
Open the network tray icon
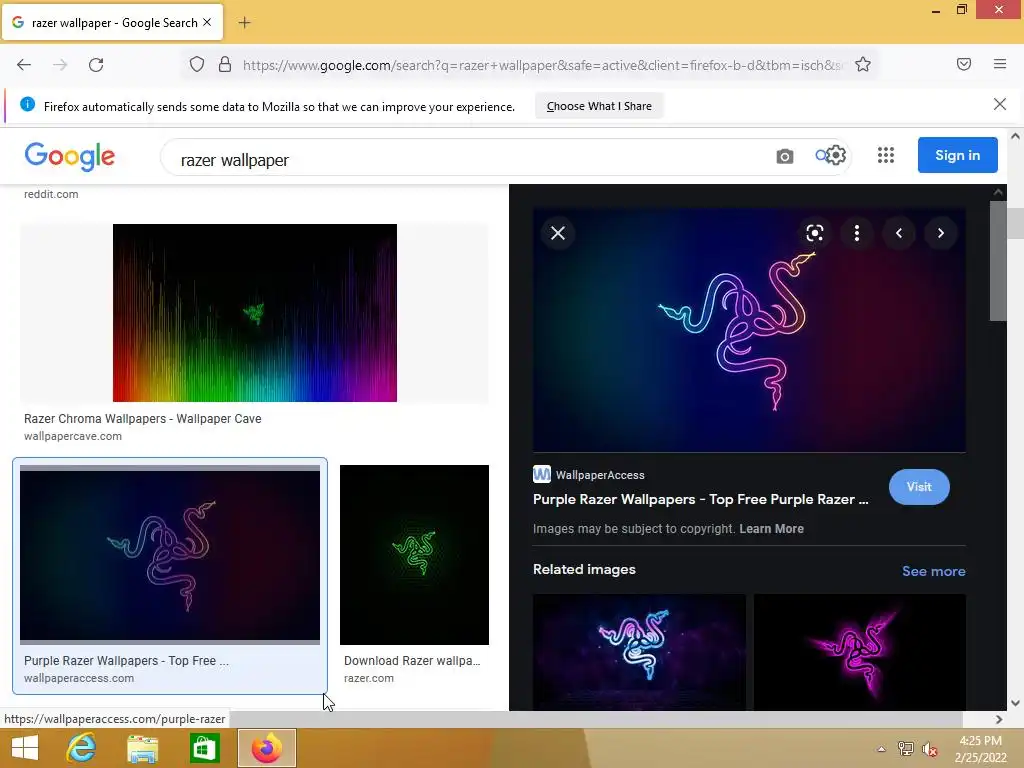(905, 748)
